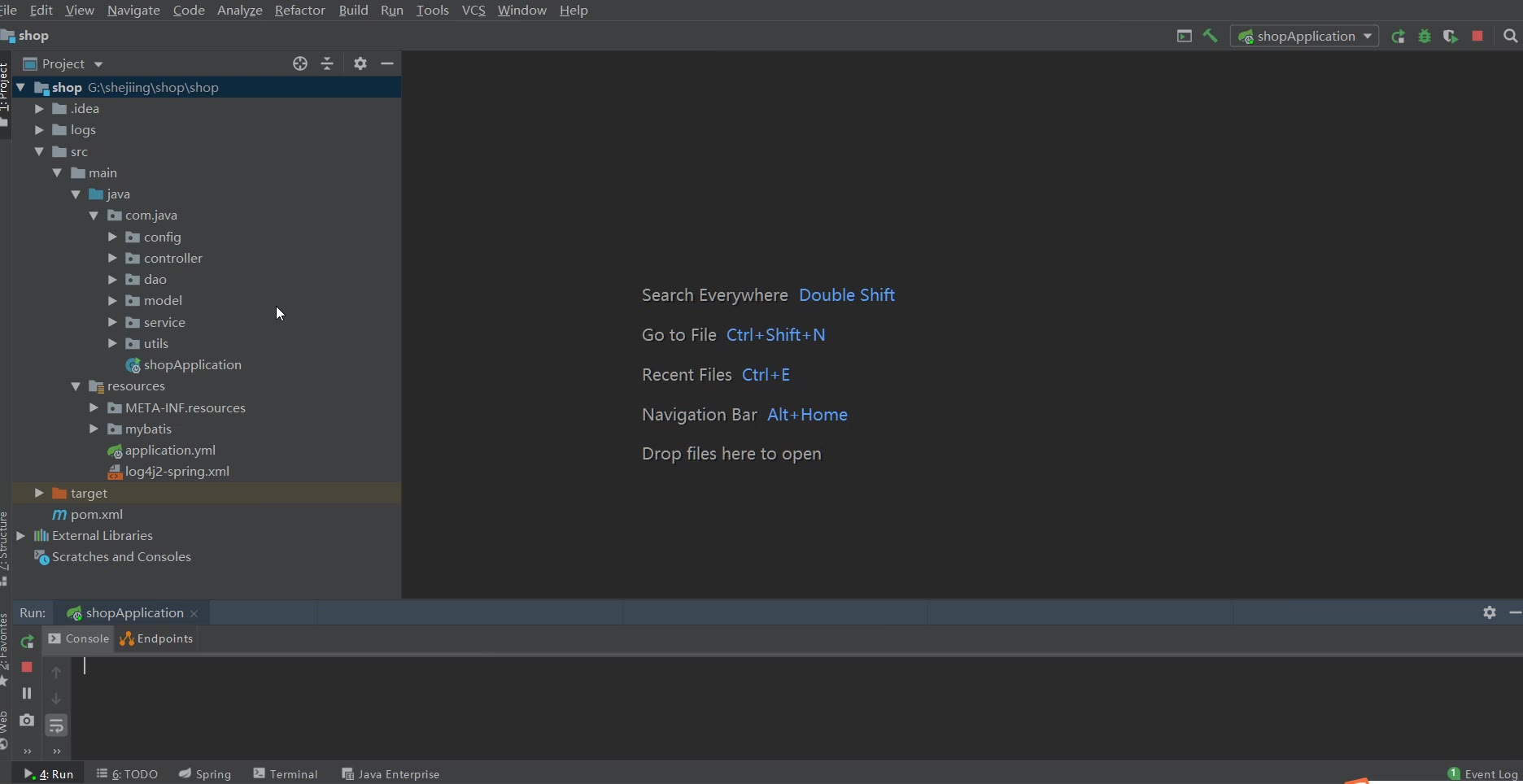The width and height of the screenshot is (1523, 784).
Task: Pause console output in Run panel
Action: click(27, 694)
